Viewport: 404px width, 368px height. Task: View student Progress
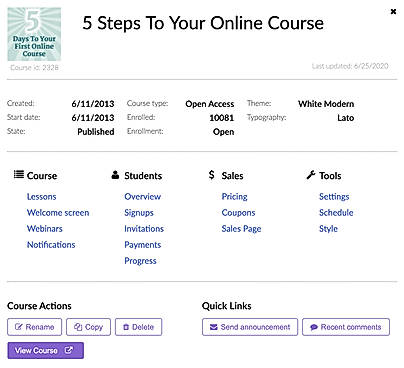140,261
